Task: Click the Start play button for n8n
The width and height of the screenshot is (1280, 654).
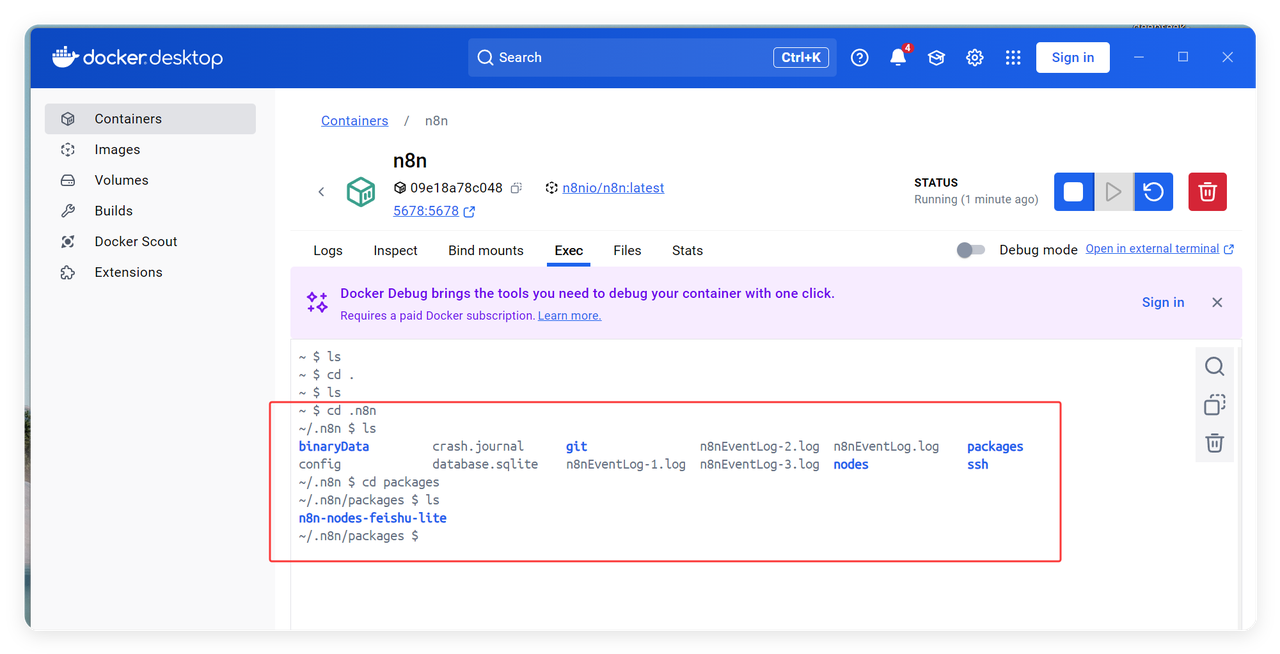Action: point(1113,191)
